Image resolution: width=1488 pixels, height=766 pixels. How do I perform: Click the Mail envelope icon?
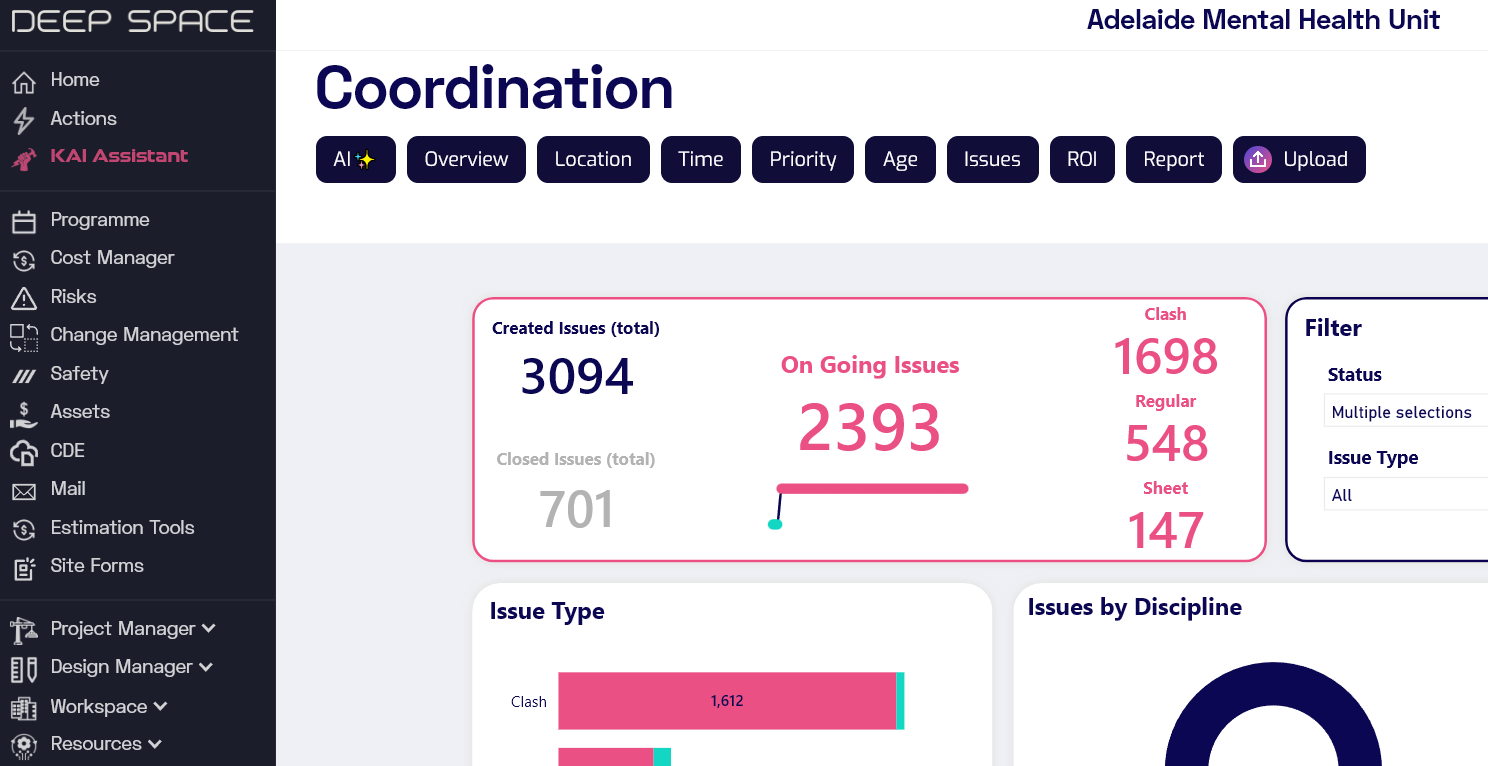click(24, 491)
